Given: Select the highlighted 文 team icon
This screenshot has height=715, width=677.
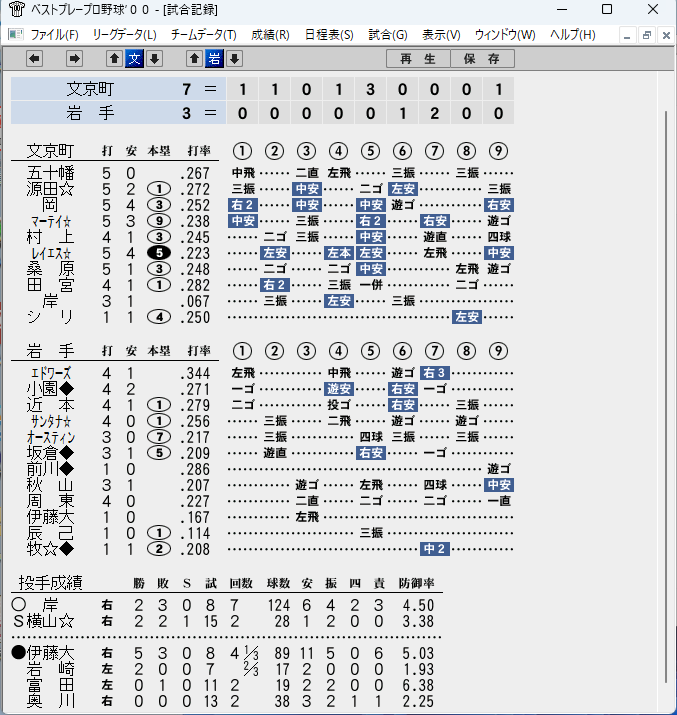Looking at the screenshot, I should [134, 58].
